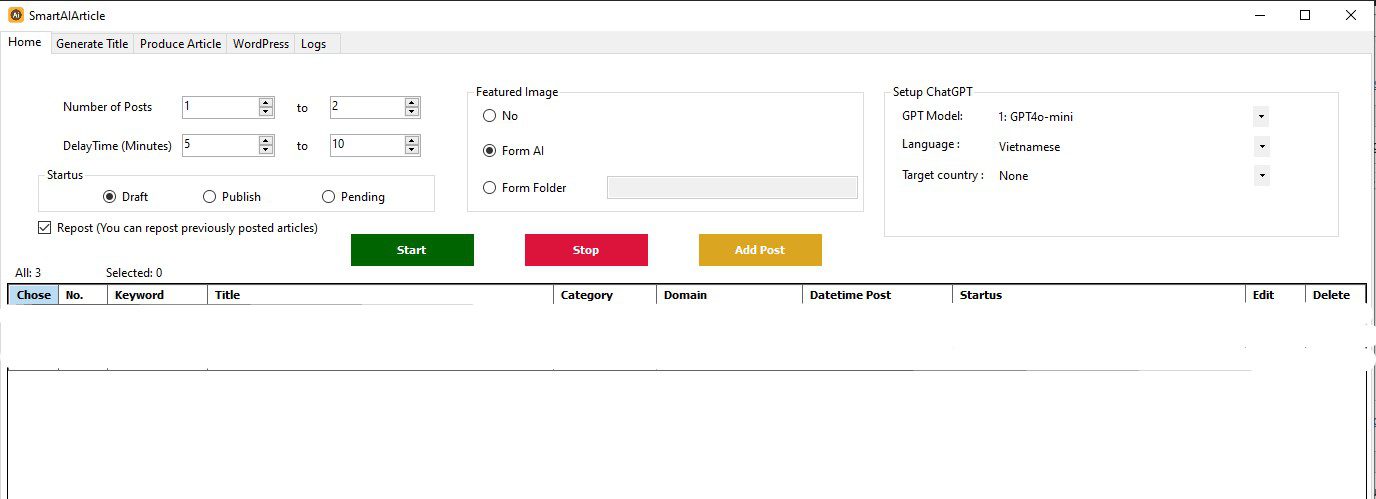Decrease the Number of Posts maximum value

point(412,112)
